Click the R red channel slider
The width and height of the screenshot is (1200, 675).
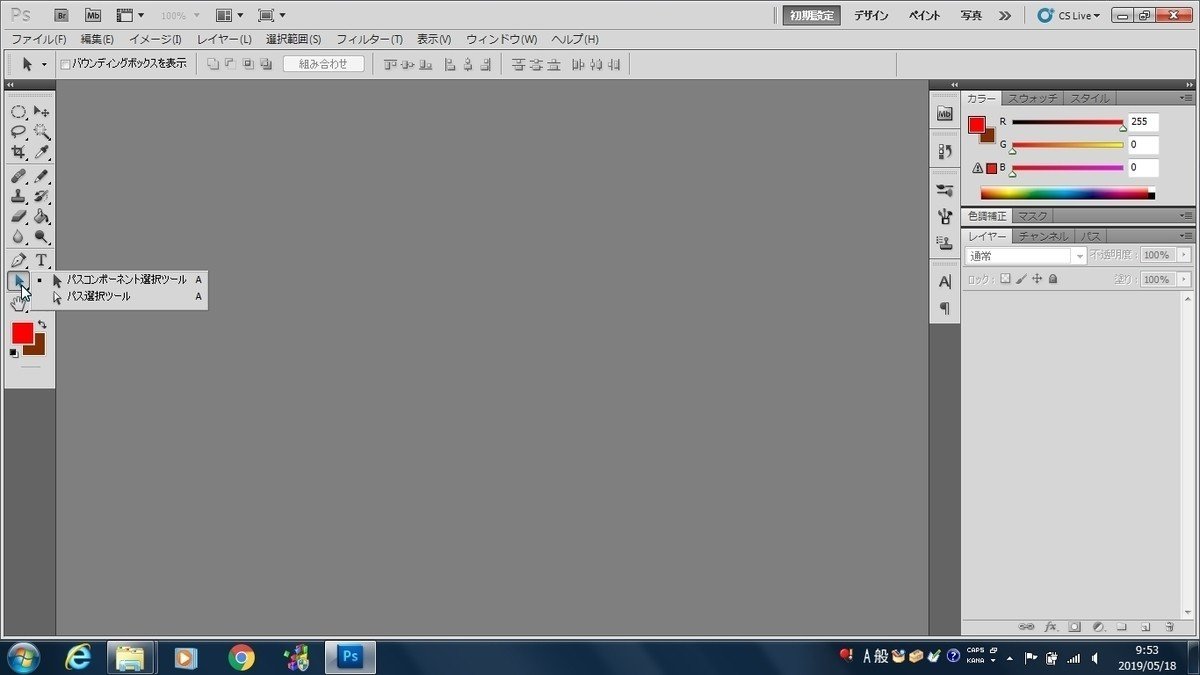[x=1068, y=122]
